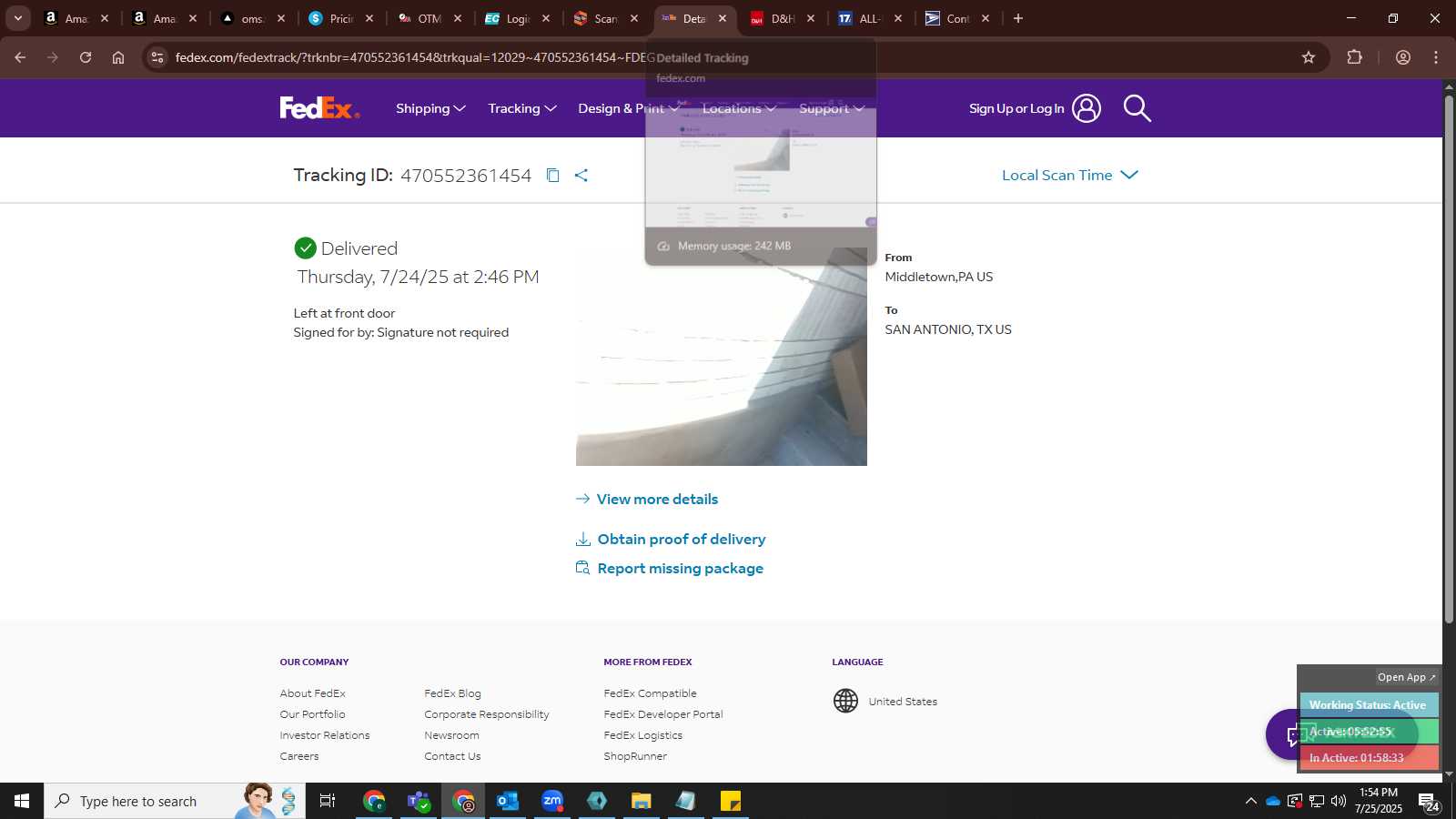Open Microsoft Teams from the taskbar
Screen dimensions: 1456x819
point(419,801)
